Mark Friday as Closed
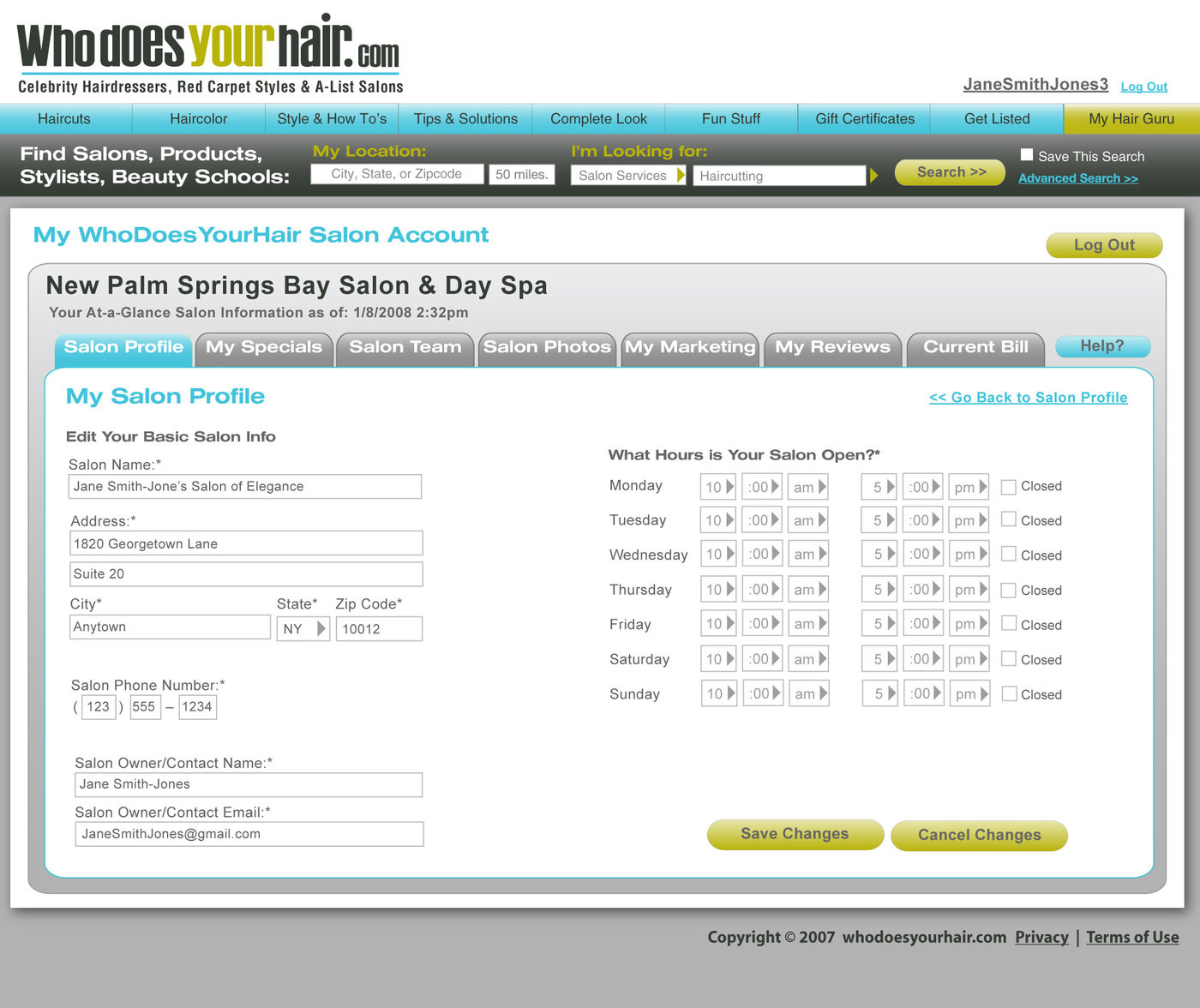1200x1008 pixels. tap(1009, 624)
